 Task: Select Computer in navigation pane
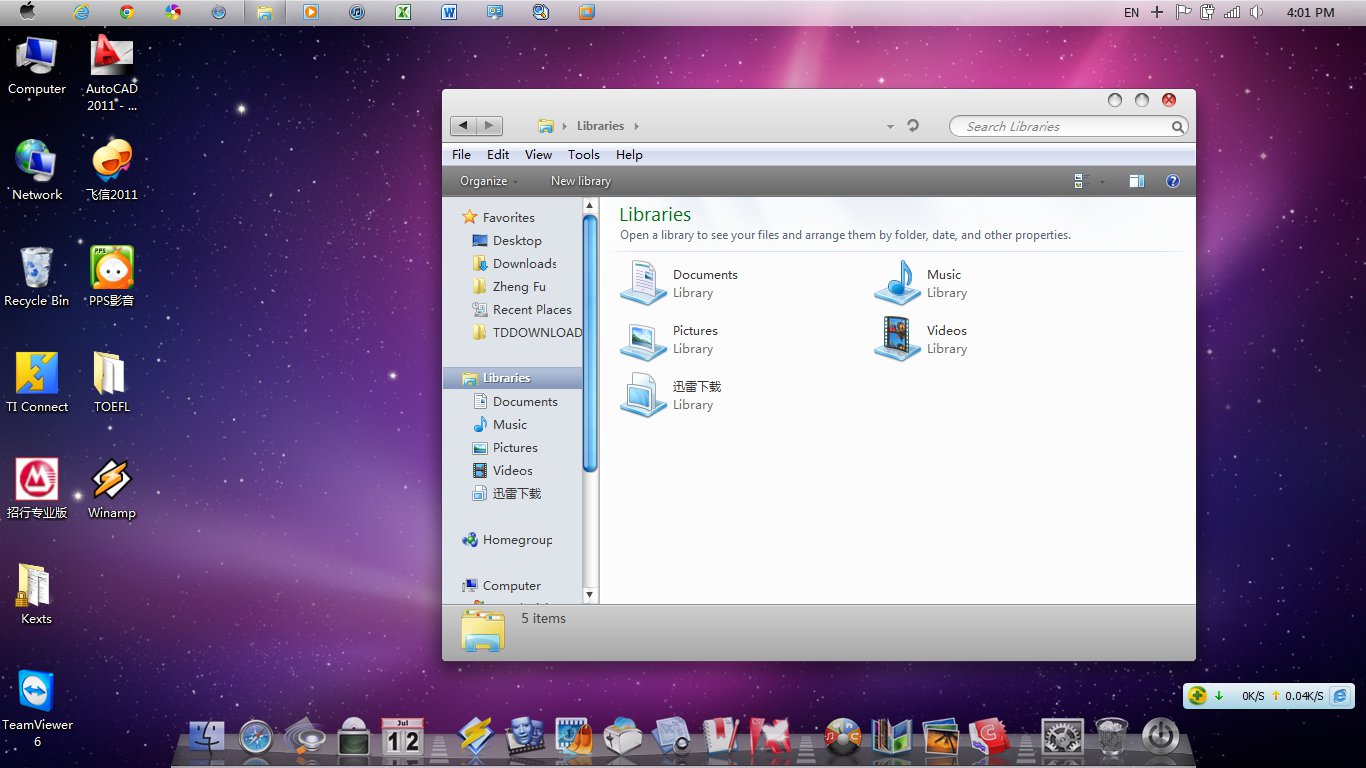tap(501, 585)
